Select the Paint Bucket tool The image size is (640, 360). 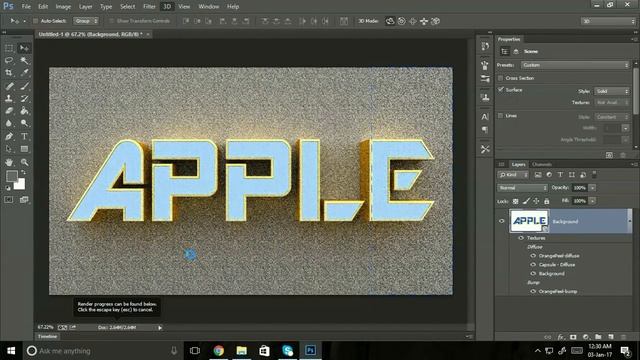coord(24,111)
